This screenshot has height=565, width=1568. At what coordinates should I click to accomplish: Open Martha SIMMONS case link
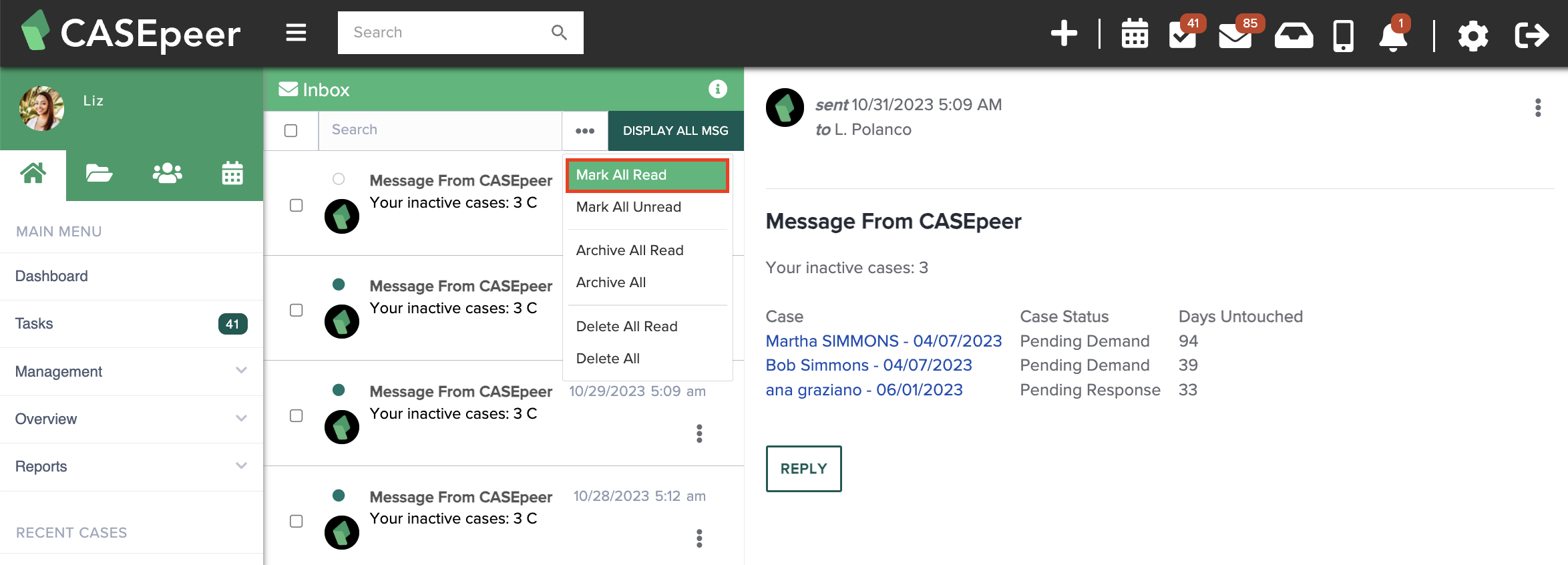click(884, 341)
